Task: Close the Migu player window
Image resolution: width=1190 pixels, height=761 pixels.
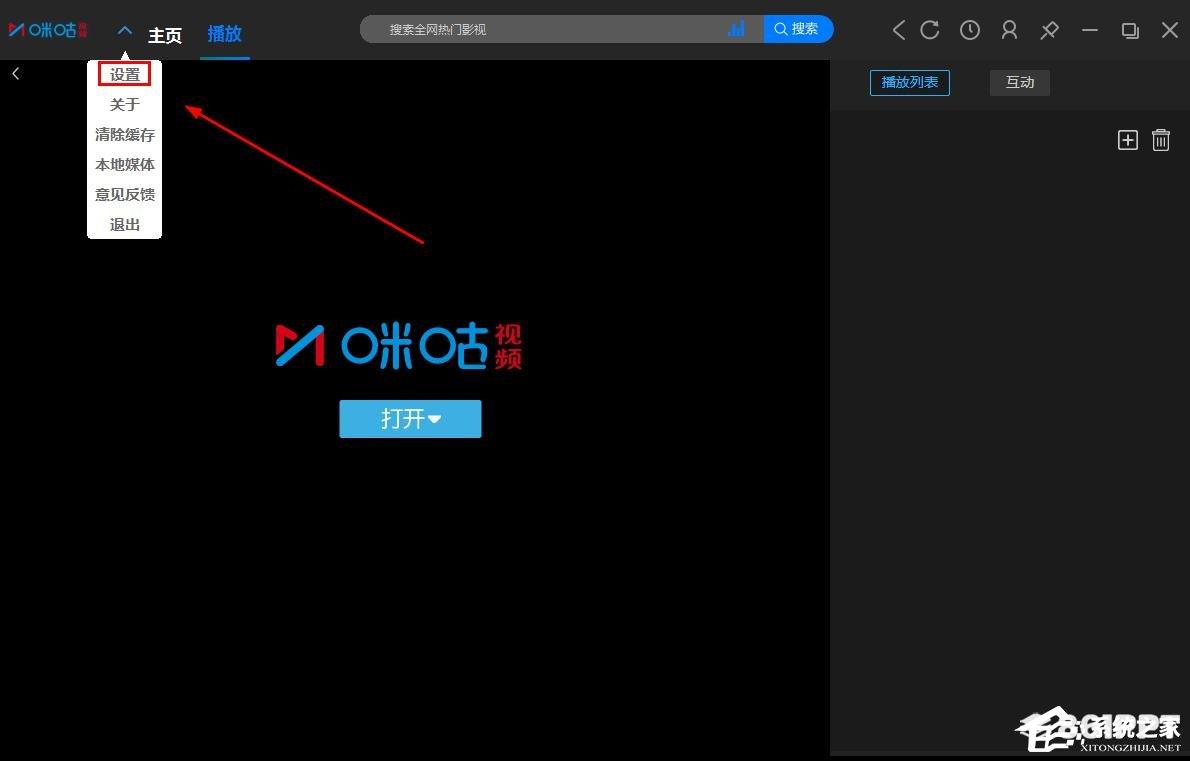Action: click(x=1170, y=30)
